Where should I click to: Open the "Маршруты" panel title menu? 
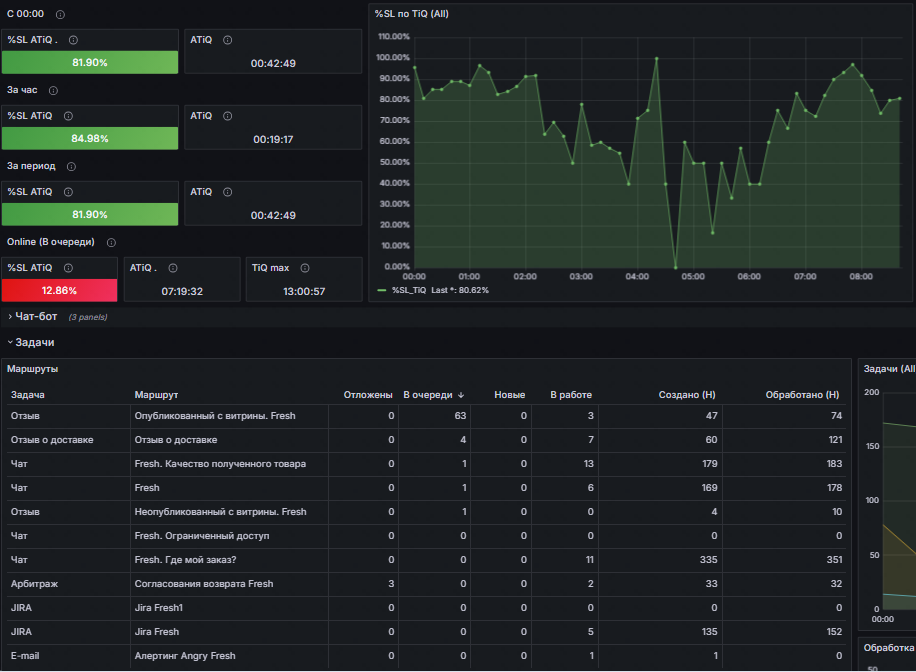32,369
